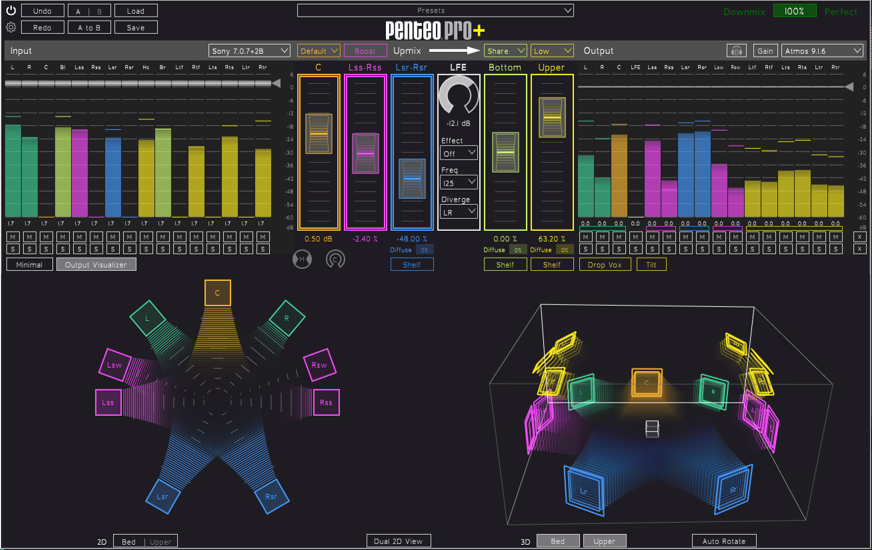Mute the input L channel
Screen dimensions: 872x550
(13, 236)
